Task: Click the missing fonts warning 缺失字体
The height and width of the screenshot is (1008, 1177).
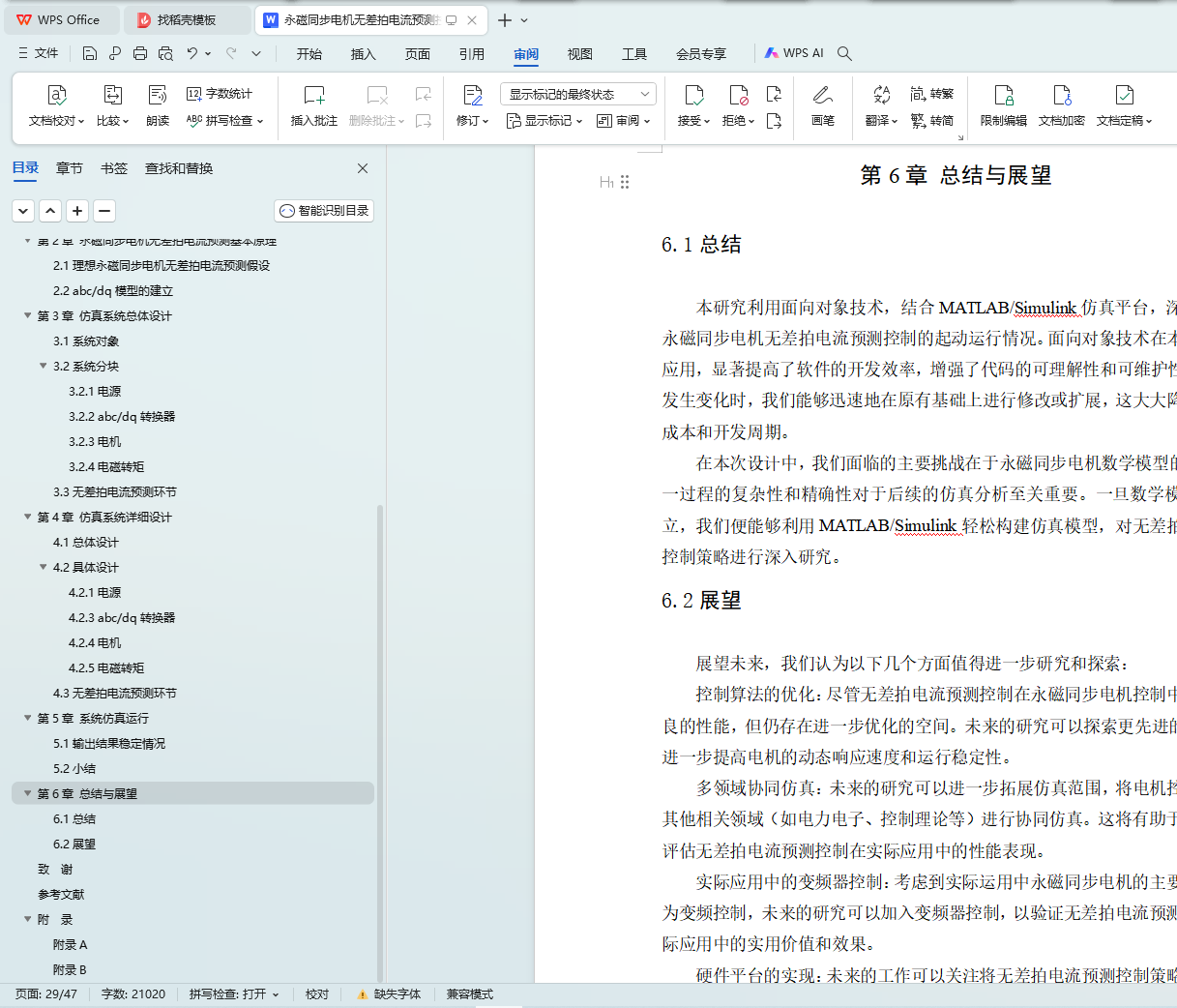Action: click(x=389, y=994)
